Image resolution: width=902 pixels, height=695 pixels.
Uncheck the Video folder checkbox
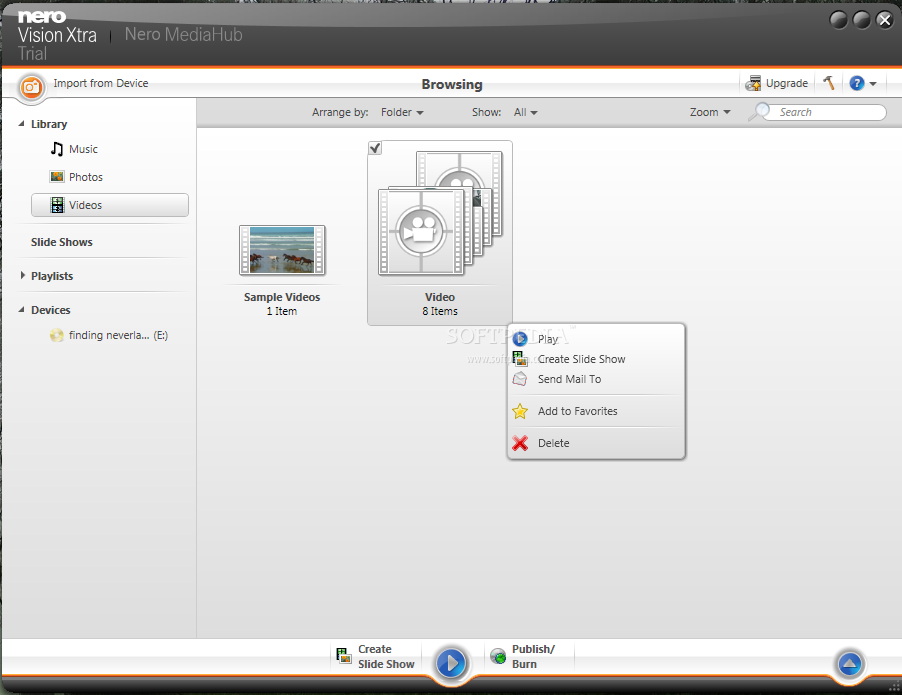[x=375, y=148]
